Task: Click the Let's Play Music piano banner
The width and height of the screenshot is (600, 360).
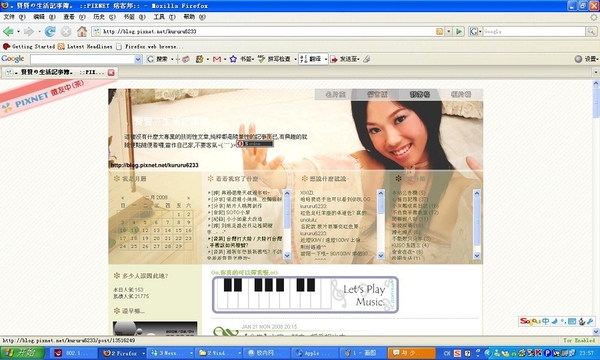Action: (305, 295)
